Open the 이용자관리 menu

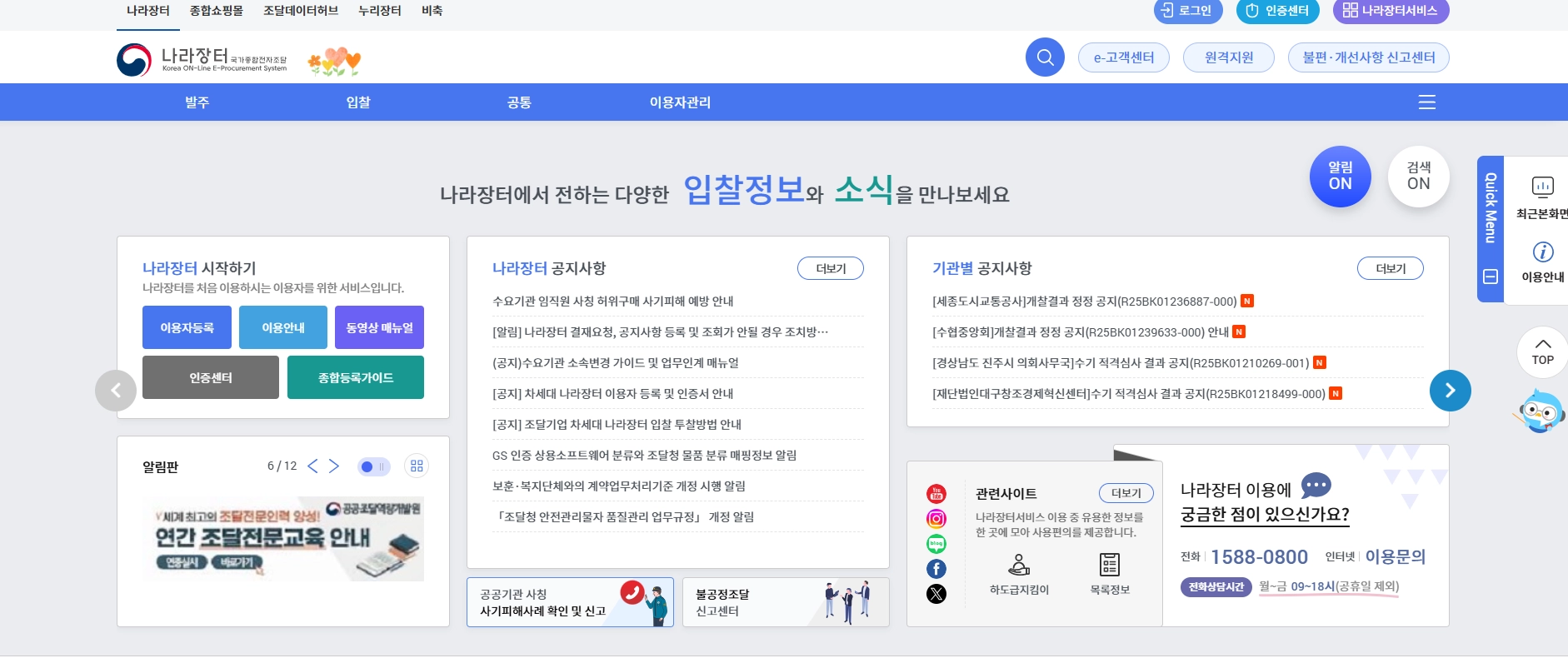[680, 102]
